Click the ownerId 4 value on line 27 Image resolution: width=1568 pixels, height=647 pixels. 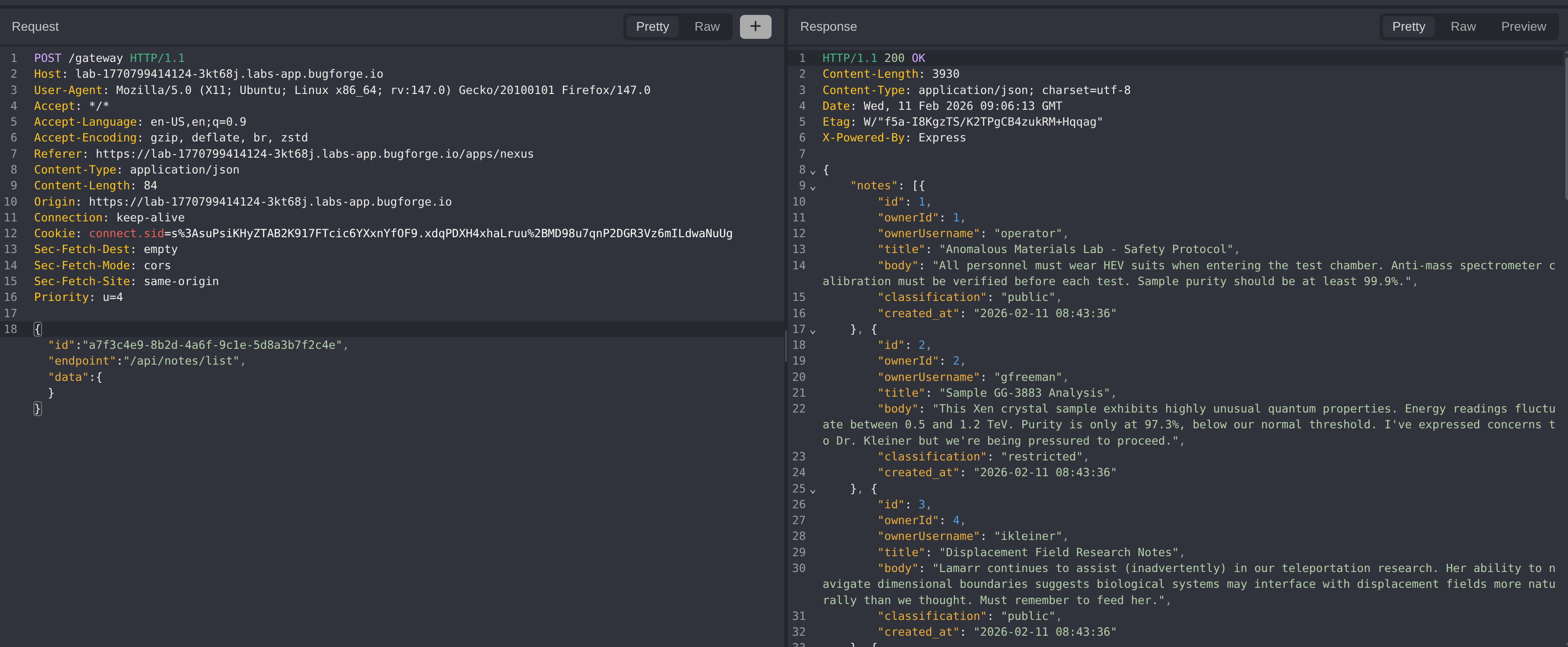955,520
